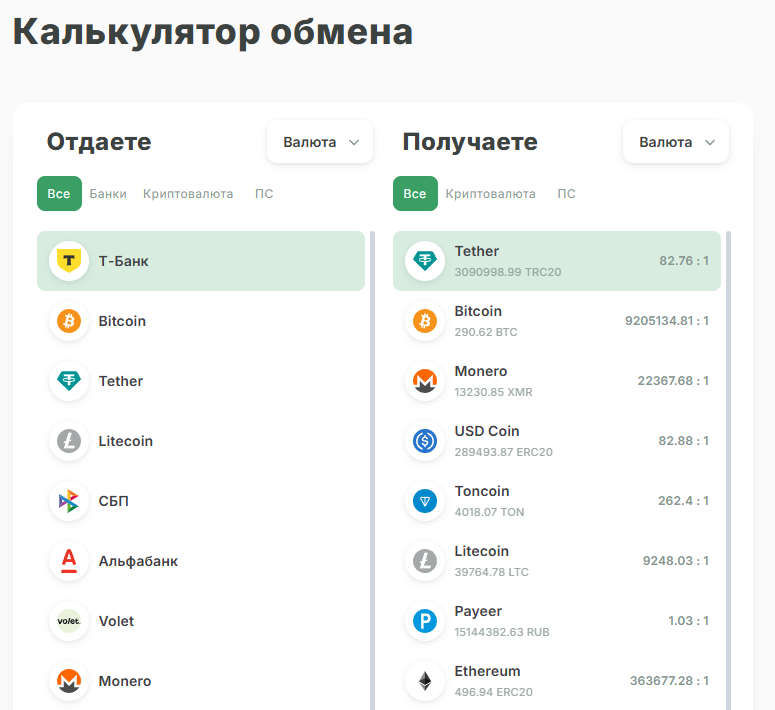Switch to ПС tab under Отдаете
This screenshot has width=775, height=710.
264,194
